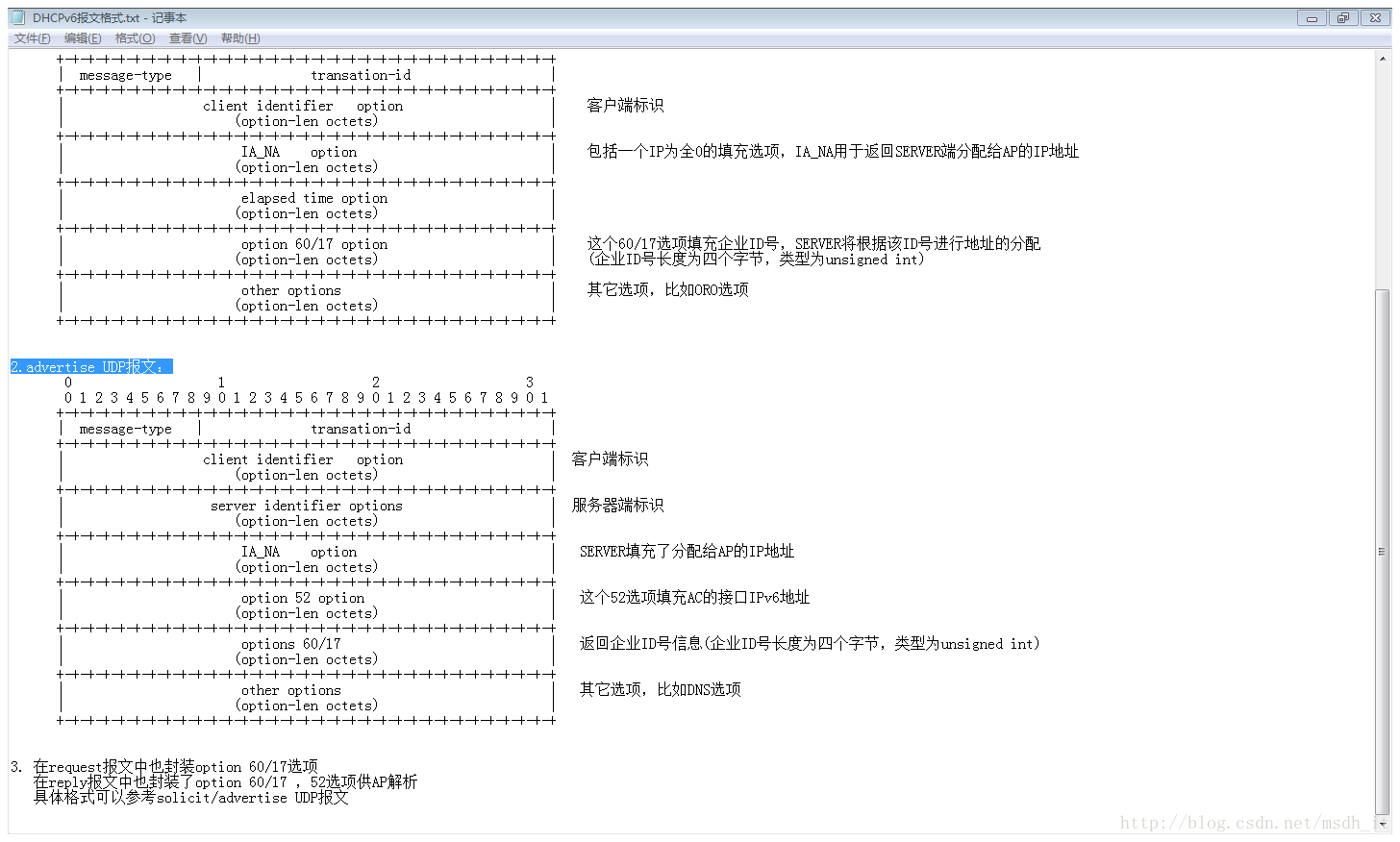Viewport: 1400px width, 842px height.
Task: Open the 编辑(E) menu
Action: point(83,38)
